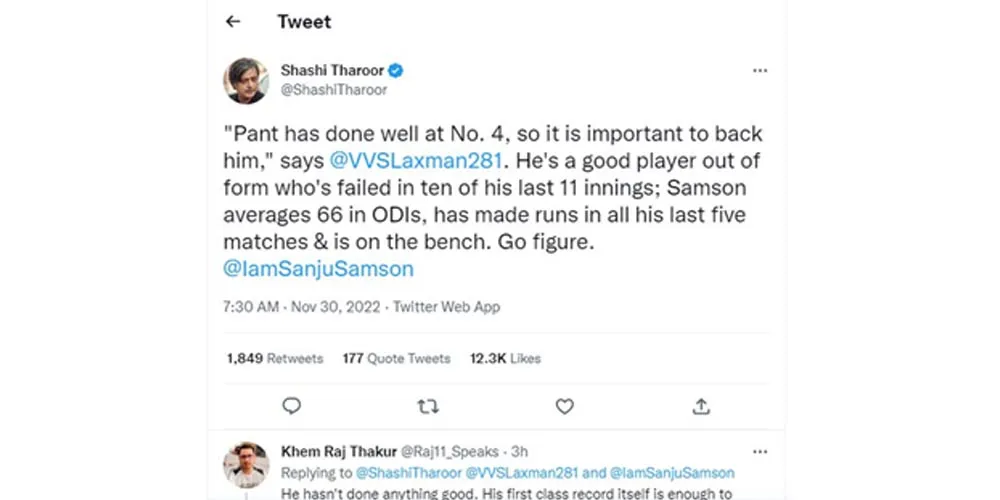Viewport: 1000px width, 500px height.
Task: Click the blue verified badge
Action: click(x=396, y=71)
